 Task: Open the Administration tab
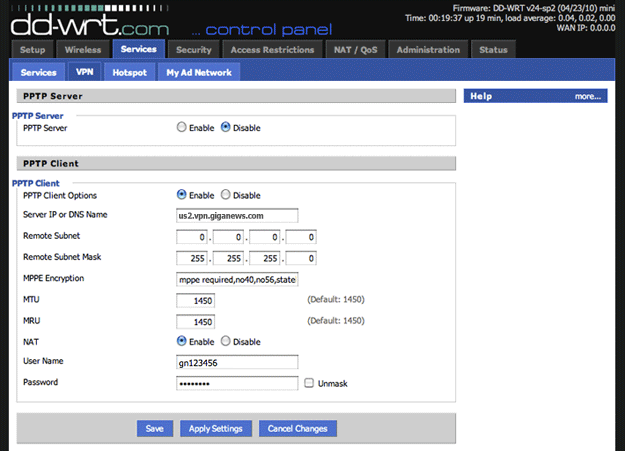pos(428,49)
